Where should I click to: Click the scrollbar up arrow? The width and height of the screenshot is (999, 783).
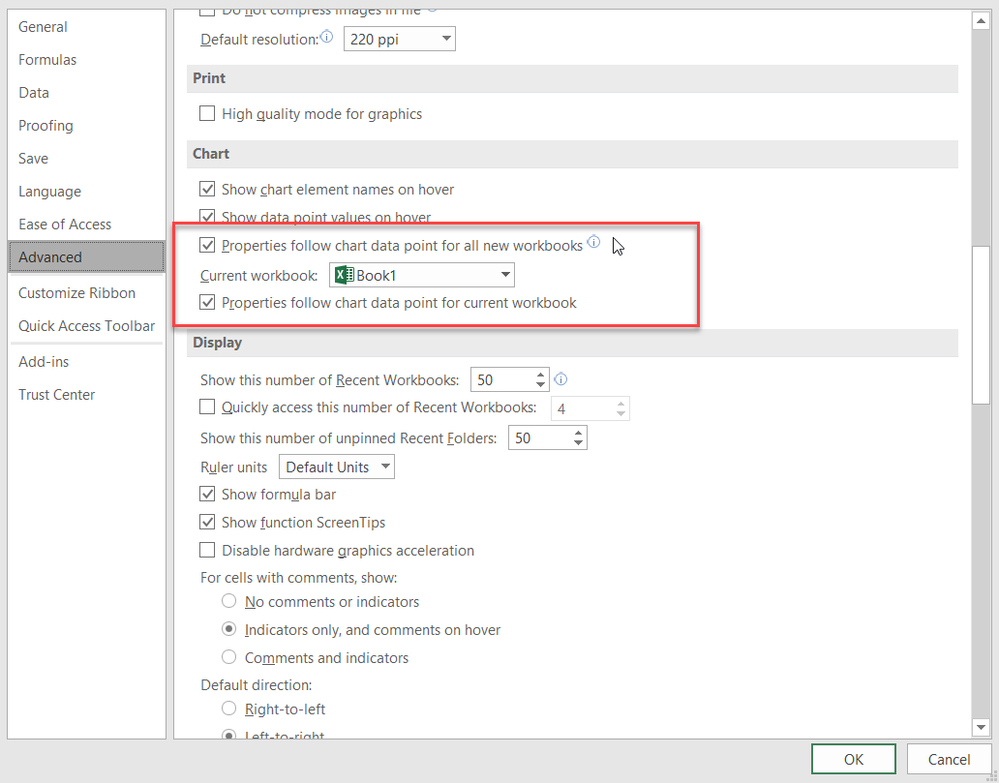click(981, 21)
